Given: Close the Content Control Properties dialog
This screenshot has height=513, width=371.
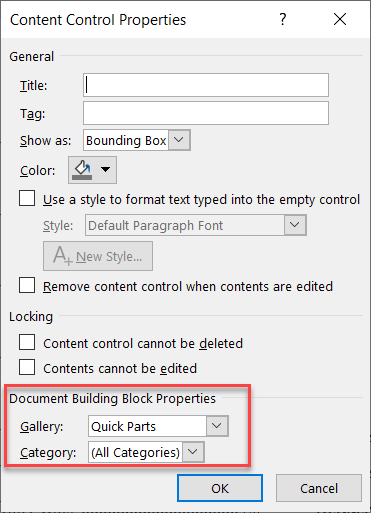Looking at the screenshot, I should [x=340, y=19].
